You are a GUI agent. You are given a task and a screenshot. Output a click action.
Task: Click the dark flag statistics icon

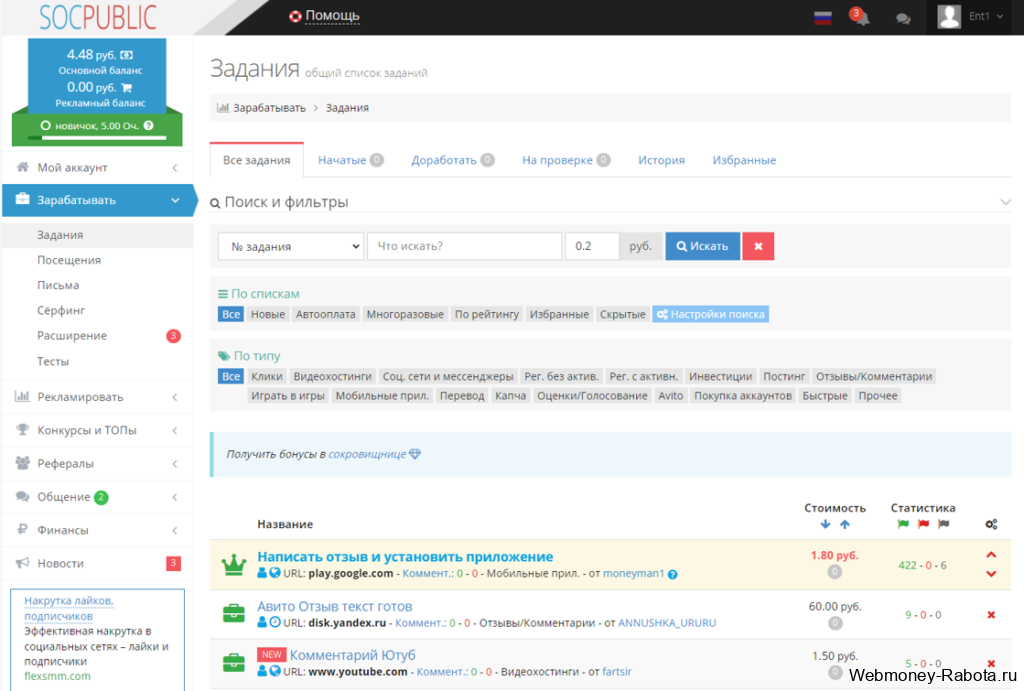pyautogui.click(x=944, y=524)
